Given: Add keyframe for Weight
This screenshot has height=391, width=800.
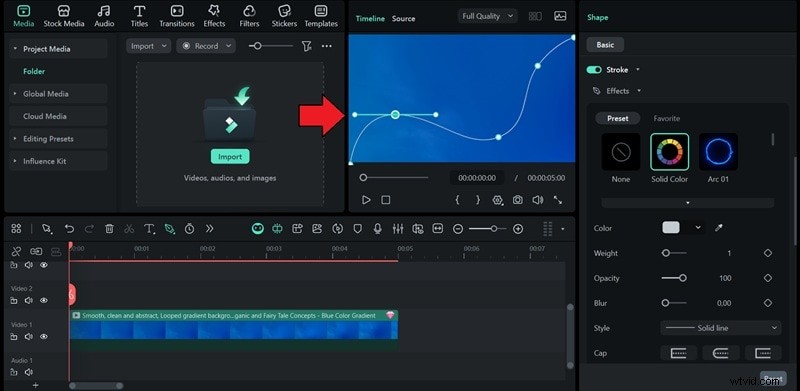Looking at the screenshot, I should (768, 253).
